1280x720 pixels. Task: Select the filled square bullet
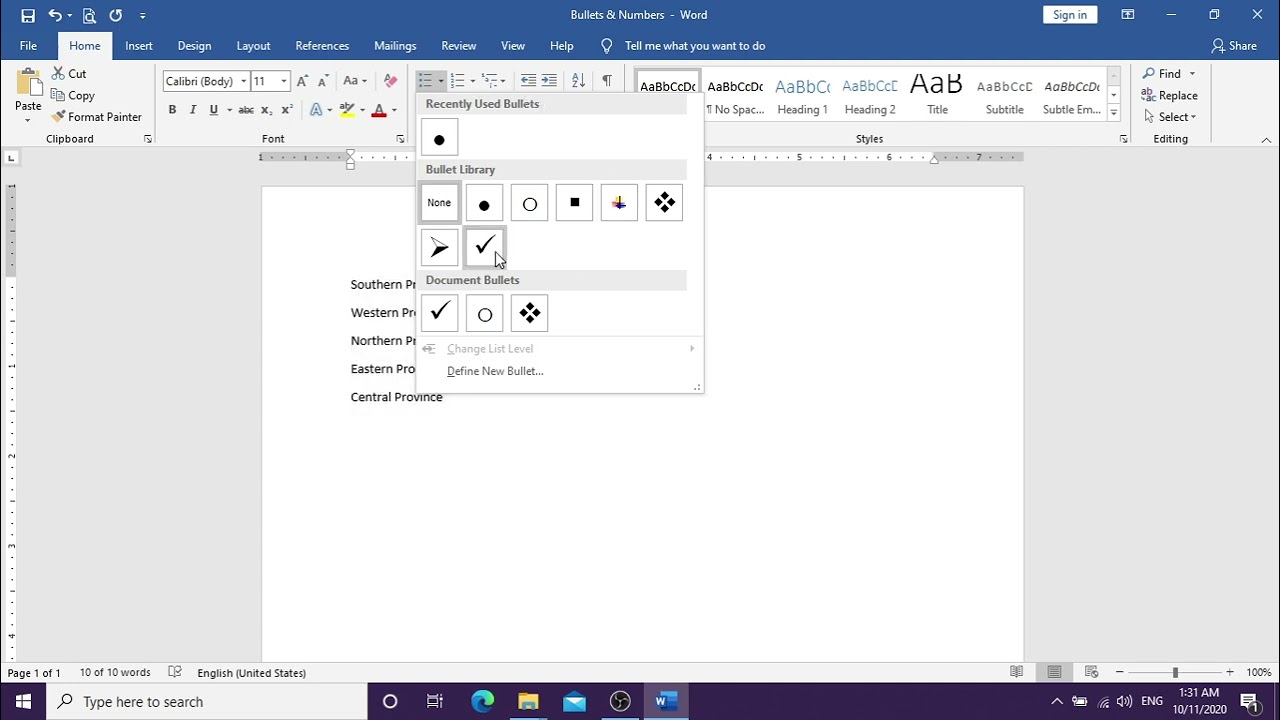point(574,203)
